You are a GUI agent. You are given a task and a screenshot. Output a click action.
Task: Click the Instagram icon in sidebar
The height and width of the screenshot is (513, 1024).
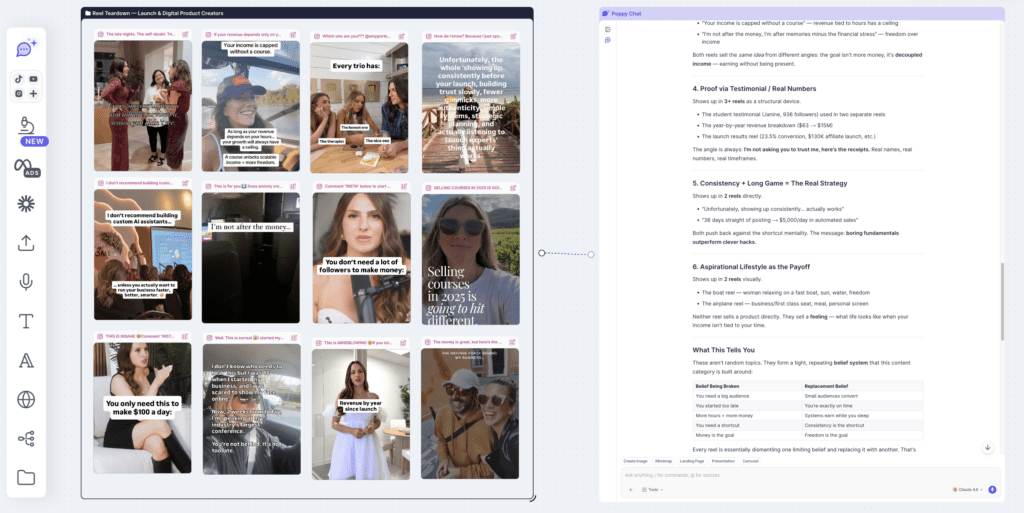[19, 93]
